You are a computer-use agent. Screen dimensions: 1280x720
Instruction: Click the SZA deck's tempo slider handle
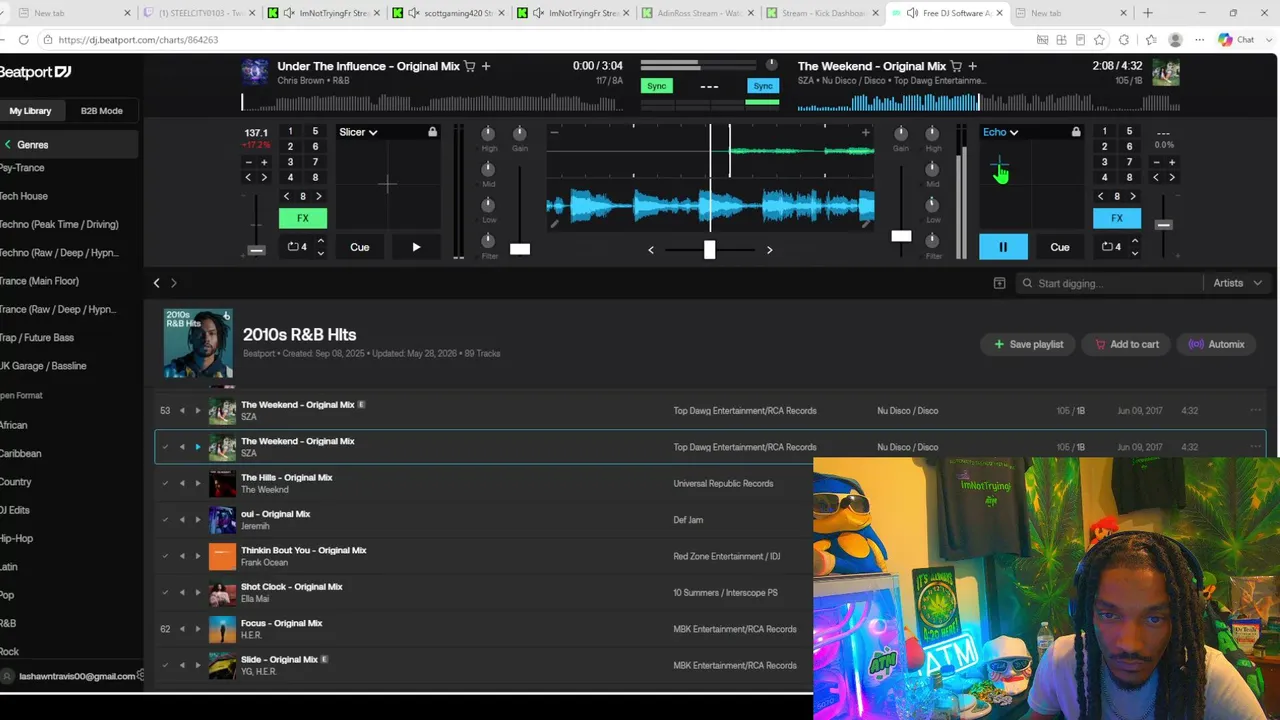click(x=1163, y=225)
